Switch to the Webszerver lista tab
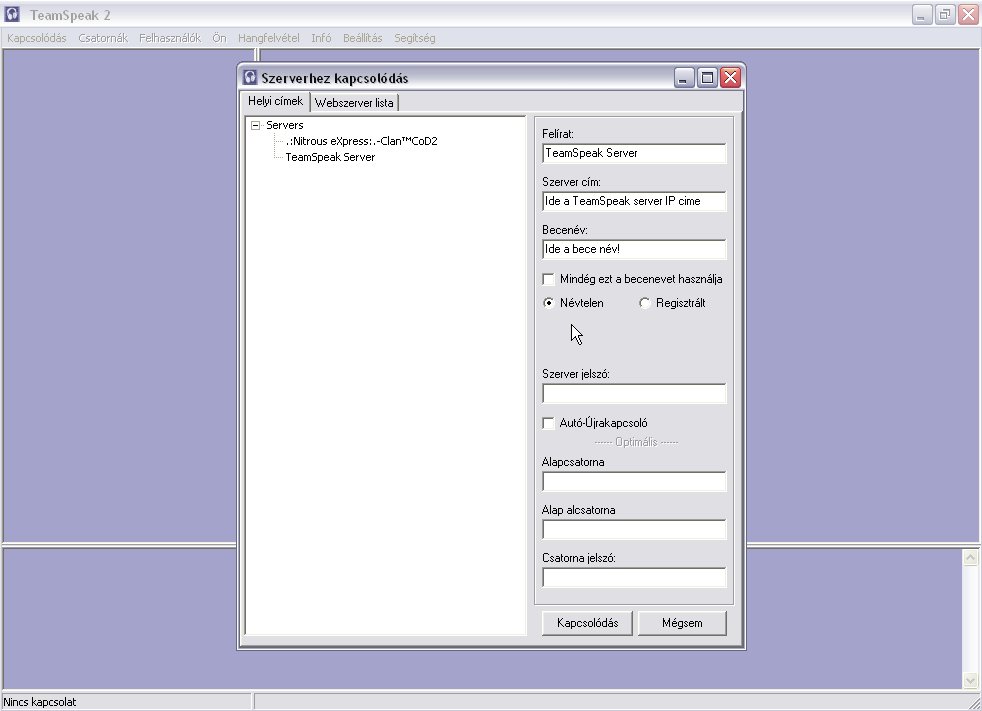The width and height of the screenshot is (982, 711). [x=354, y=103]
